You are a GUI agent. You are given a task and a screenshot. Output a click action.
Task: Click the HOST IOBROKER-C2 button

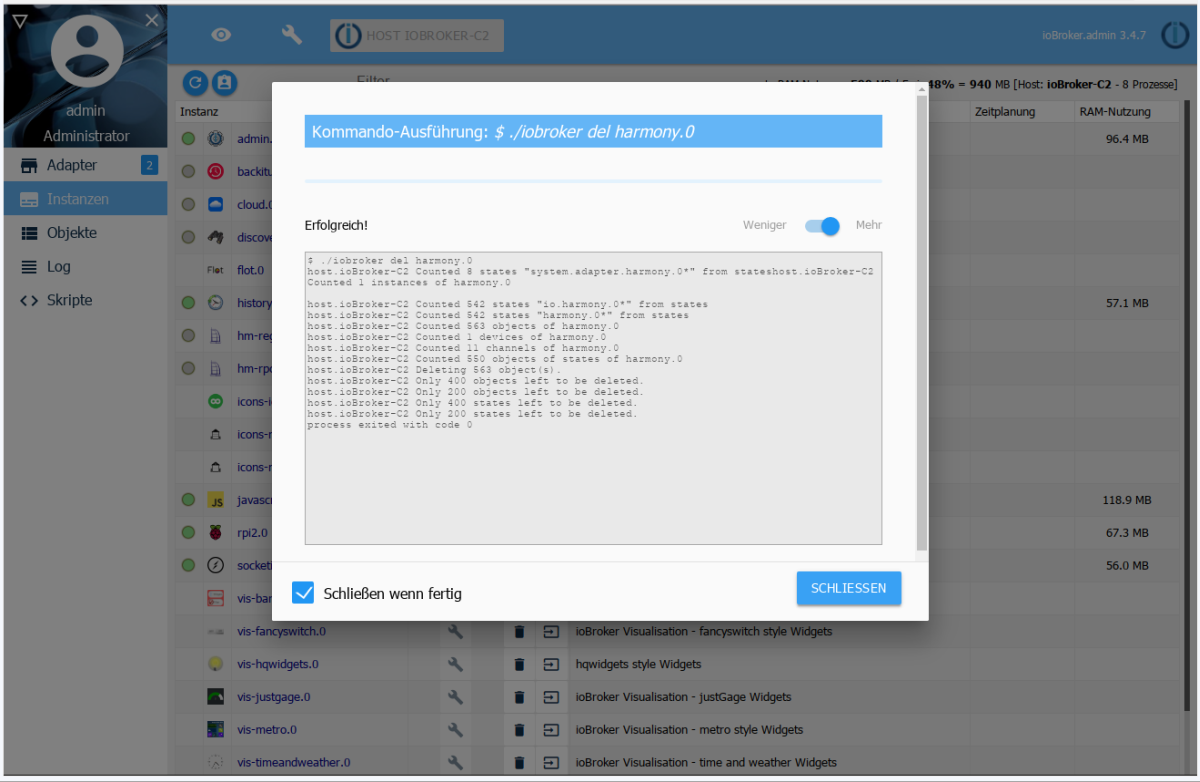coord(417,35)
